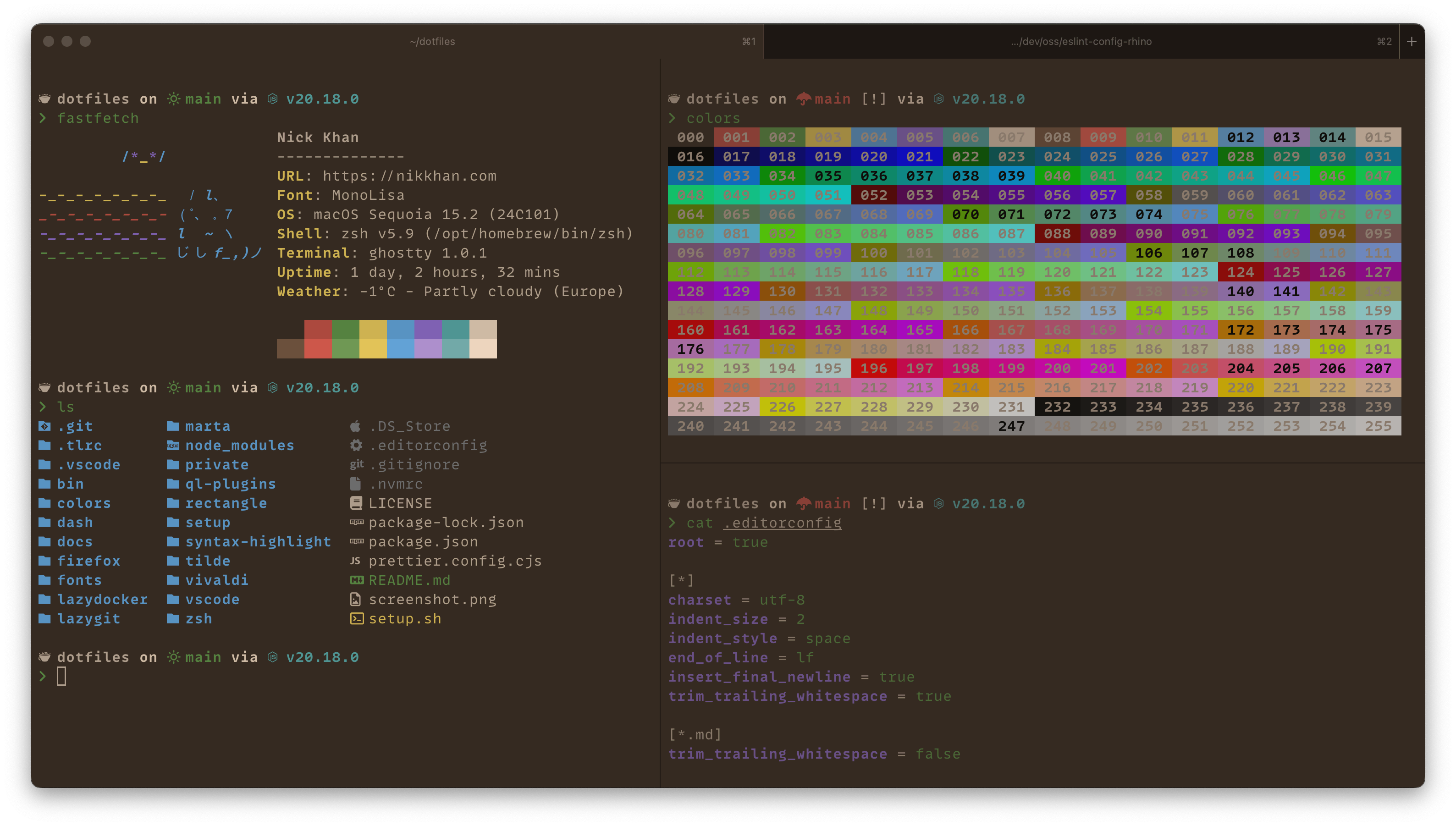Viewport: 1456px width, 826px height.
Task: Click the folder icon beside lazydocker
Action: coord(45,600)
